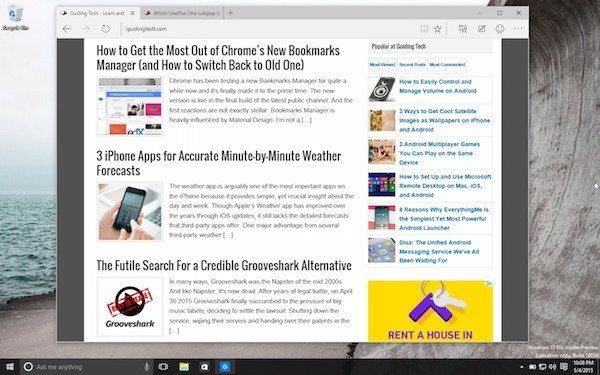Screen dimensions: 600x375
Task: Click the AdChoices icon on the ad
Action: click(x=489, y=284)
